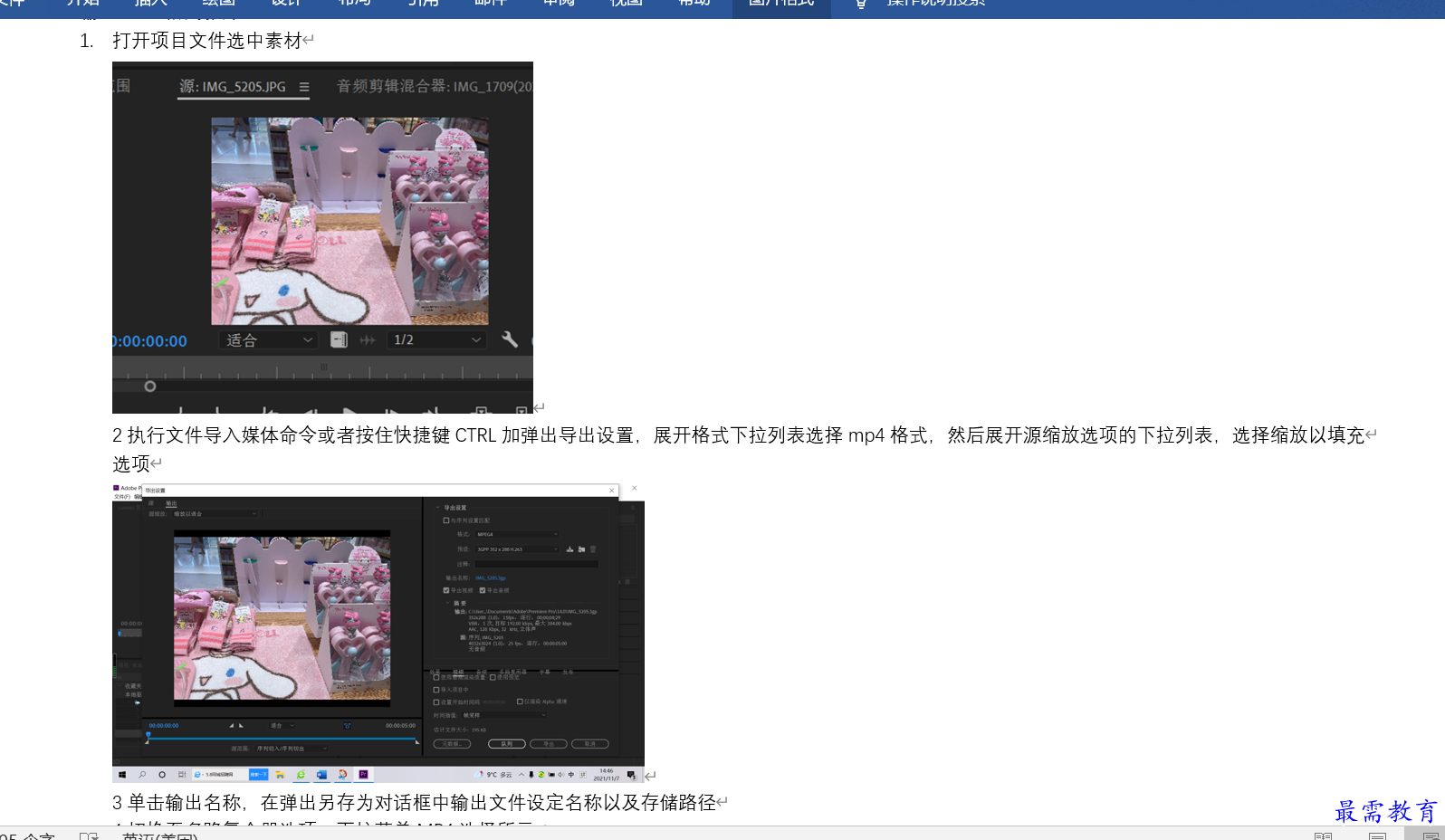
Task: Open the 适合 zoom dropdown under export preview
Action: pos(282,726)
